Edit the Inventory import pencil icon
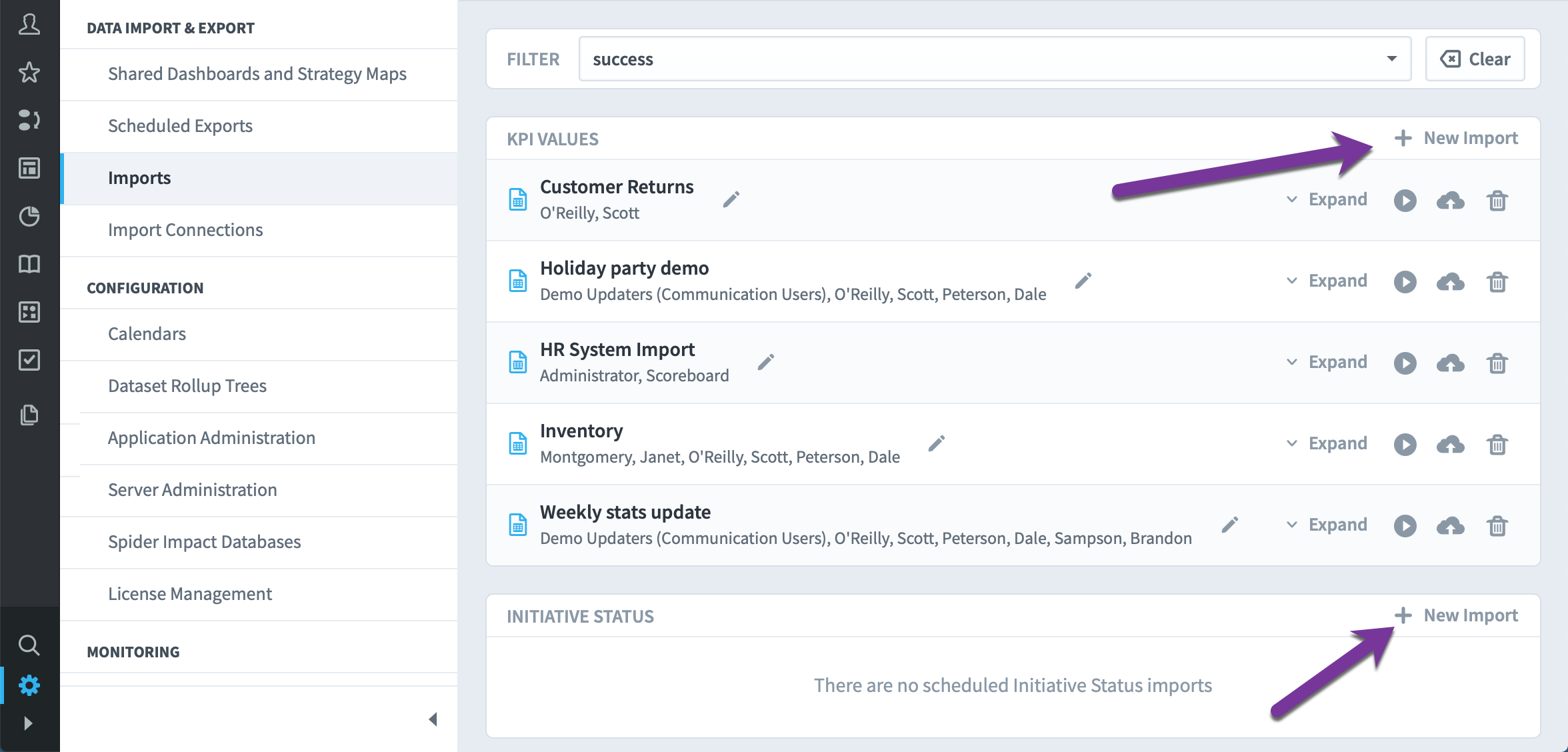The height and width of the screenshot is (752, 1568). pyautogui.click(x=937, y=443)
